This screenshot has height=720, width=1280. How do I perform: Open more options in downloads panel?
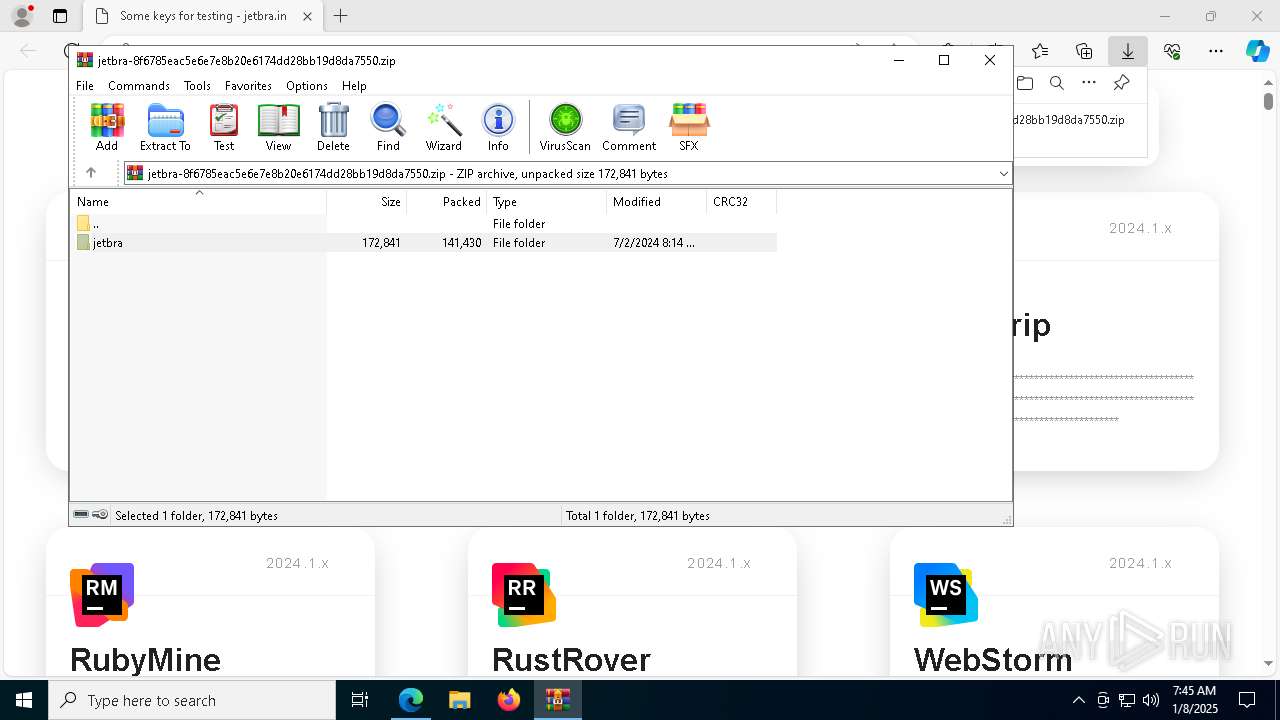[1089, 83]
